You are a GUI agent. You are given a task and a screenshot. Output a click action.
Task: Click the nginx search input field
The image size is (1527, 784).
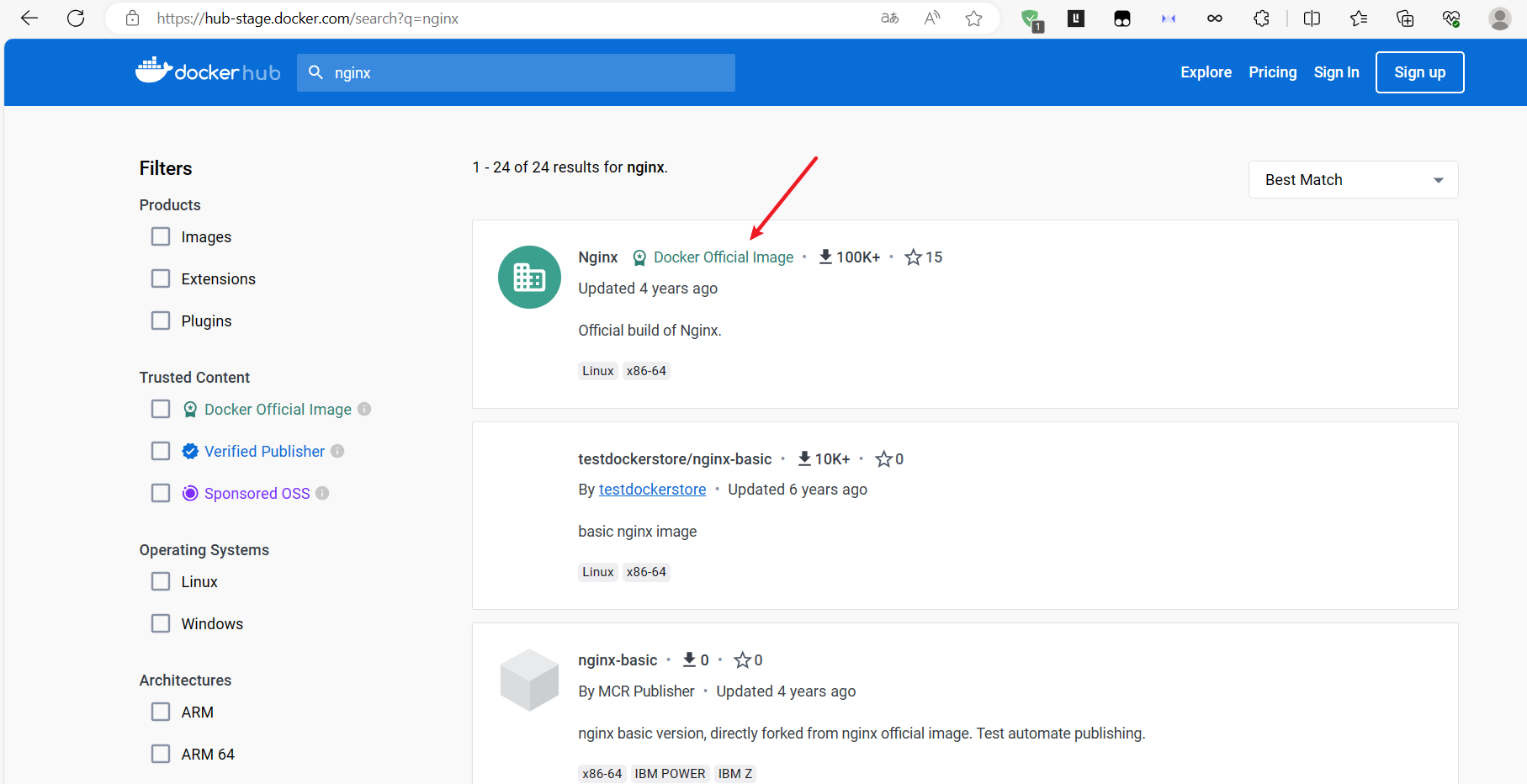click(516, 72)
